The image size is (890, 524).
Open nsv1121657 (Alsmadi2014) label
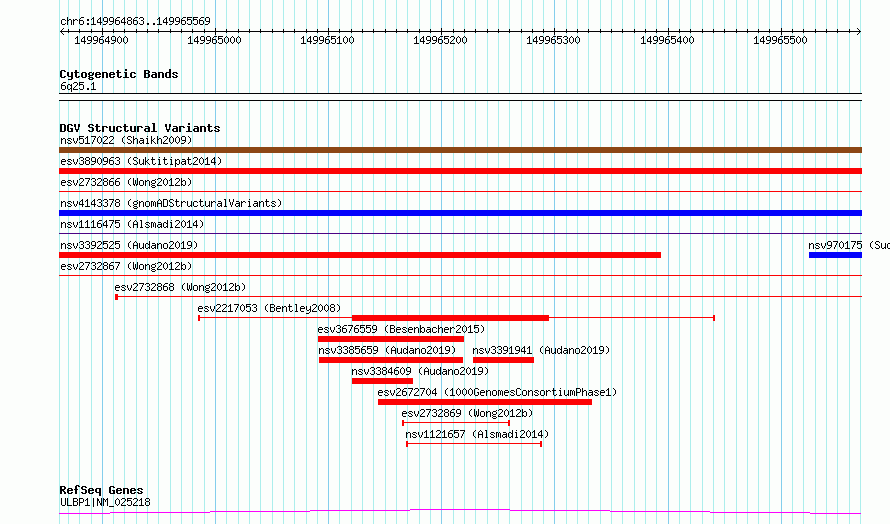pyautogui.click(x=477, y=434)
